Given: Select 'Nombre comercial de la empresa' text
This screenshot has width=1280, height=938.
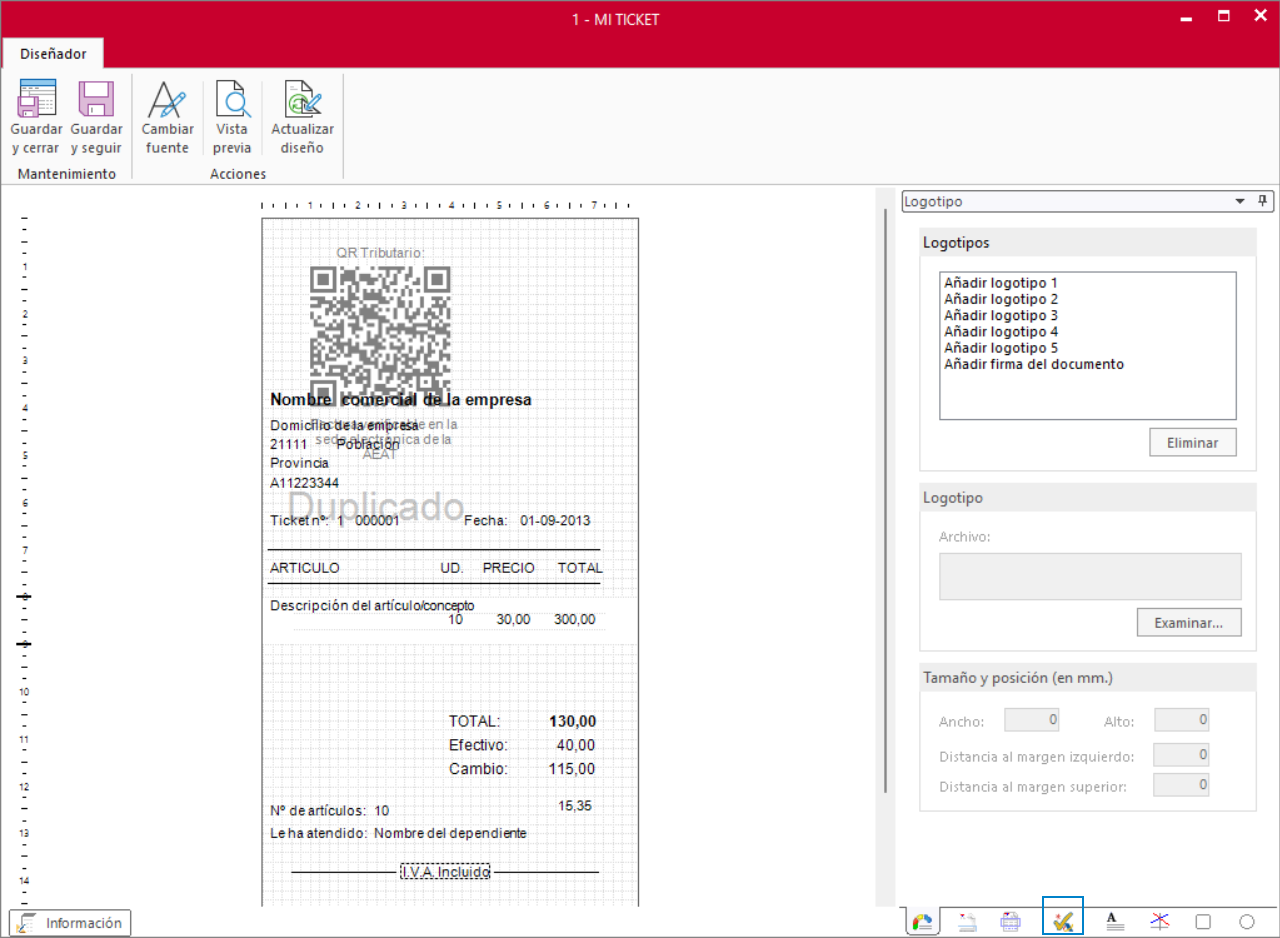Looking at the screenshot, I should [400, 400].
